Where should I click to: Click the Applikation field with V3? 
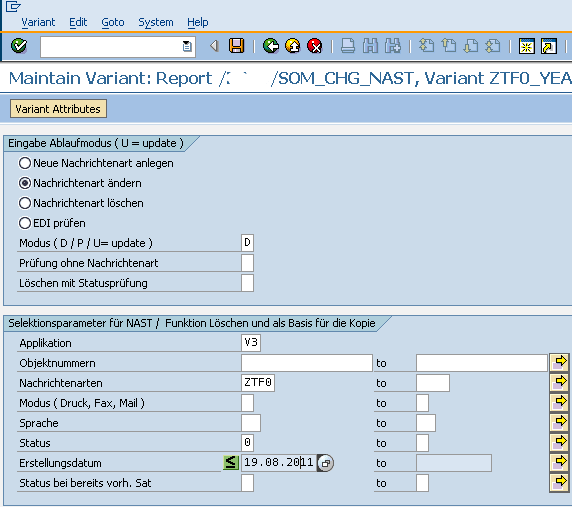tap(251, 343)
